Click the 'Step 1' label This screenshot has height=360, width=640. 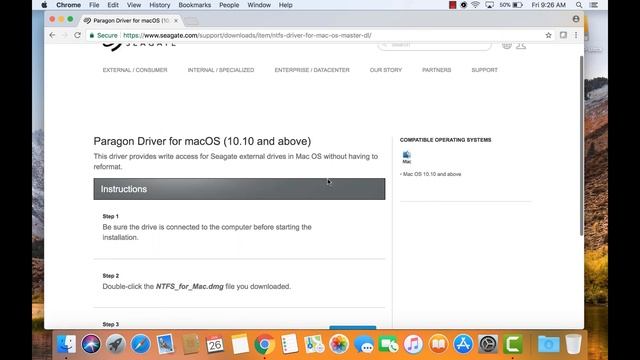pyautogui.click(x=111, y=216)
